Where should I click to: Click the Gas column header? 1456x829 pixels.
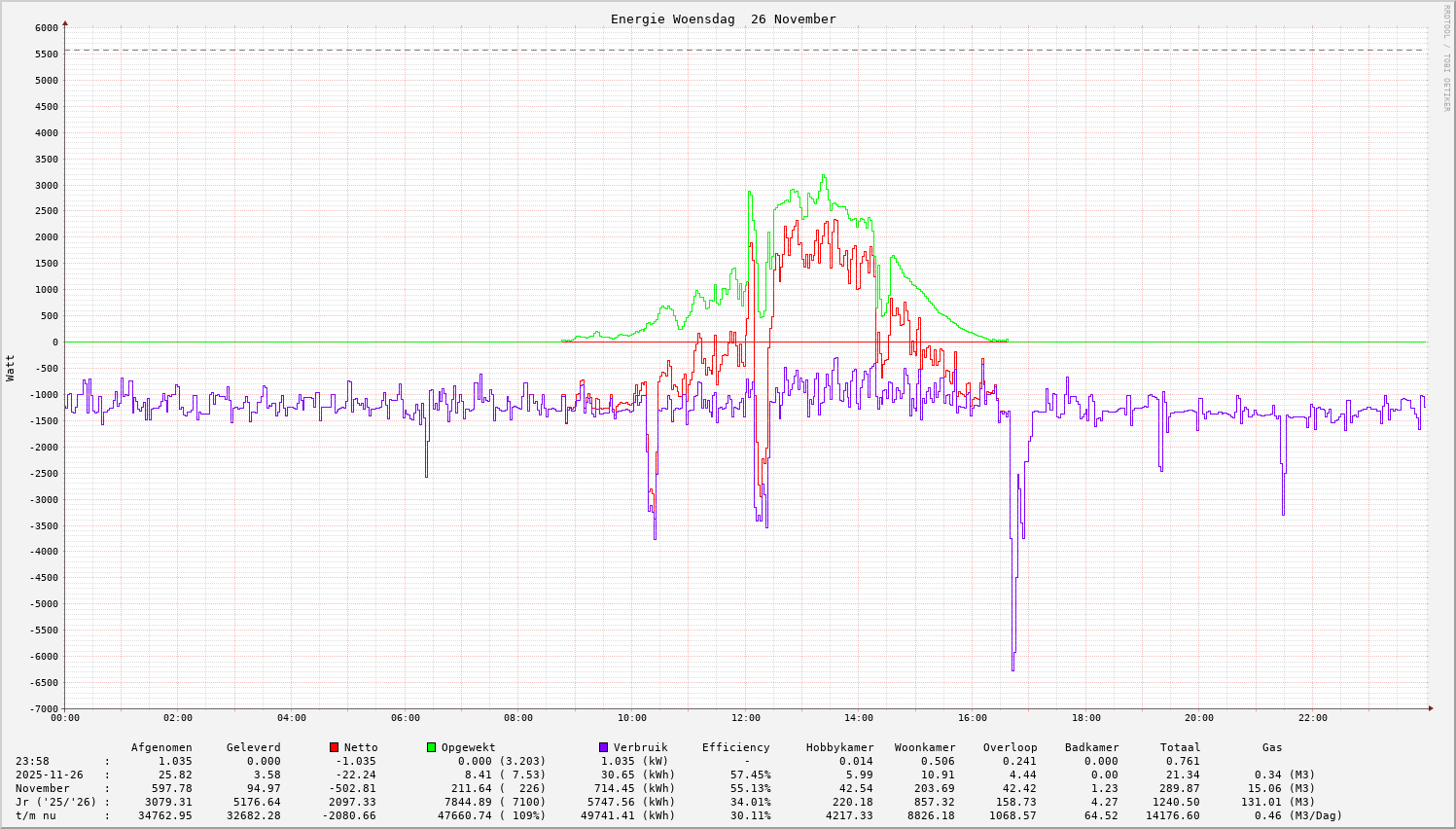(x=1272, y=747)
